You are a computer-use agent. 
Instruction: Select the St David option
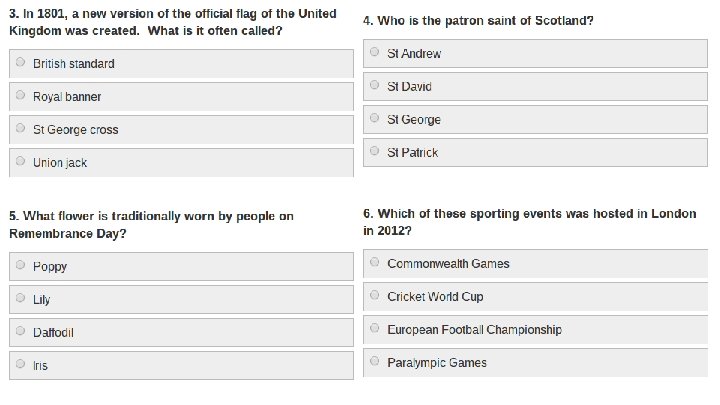(374, 86)
